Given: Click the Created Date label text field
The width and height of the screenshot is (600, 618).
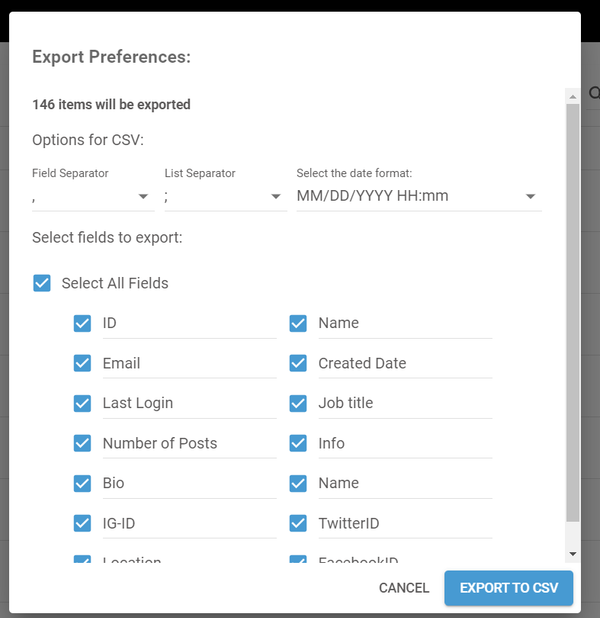Looking at the screenshot, I should 404,363.
